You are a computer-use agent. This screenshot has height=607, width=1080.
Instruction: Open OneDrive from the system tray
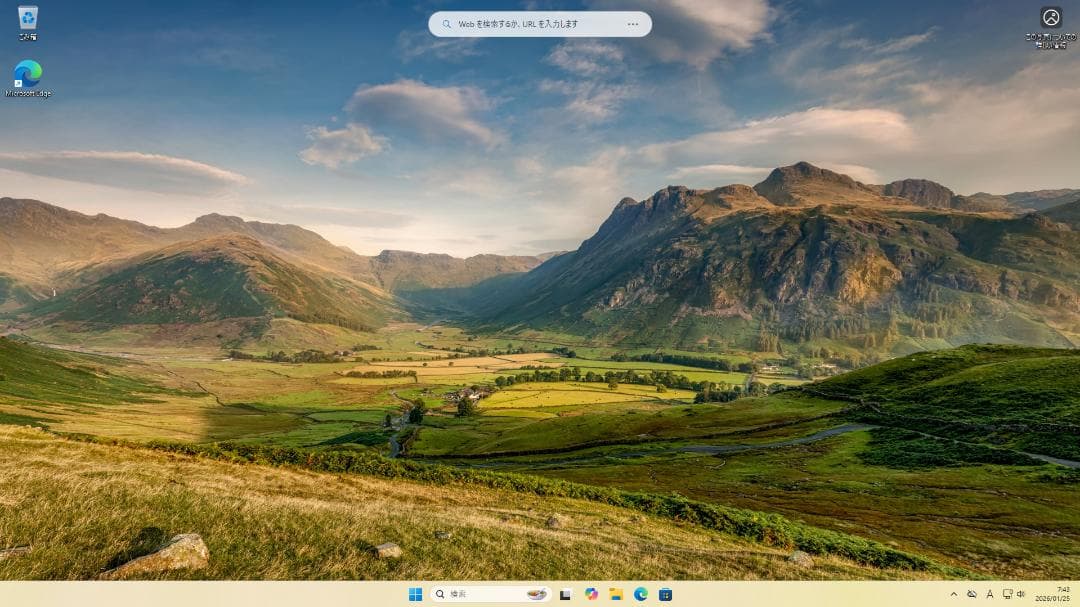point(972,593)
